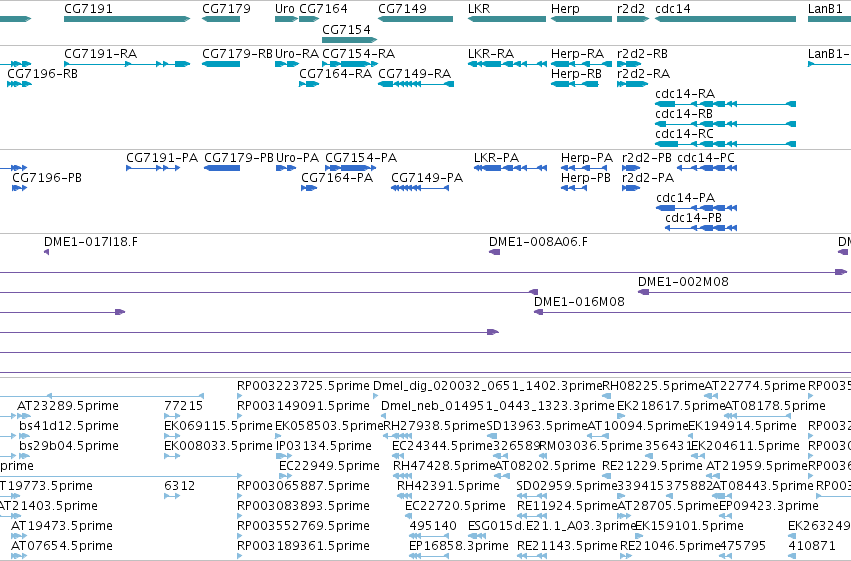The height and width of the screenshot is (561, 851).
Task: Click the cdc14 gene label
Action: pyautogui.click(x=672, y=9)
